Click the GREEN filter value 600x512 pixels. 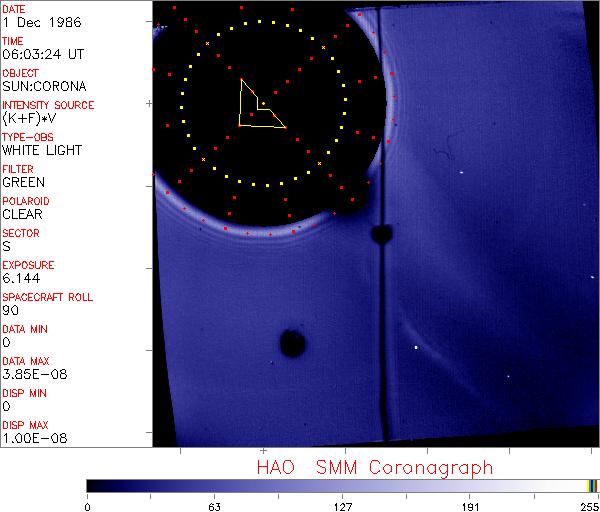coord(23,182)
